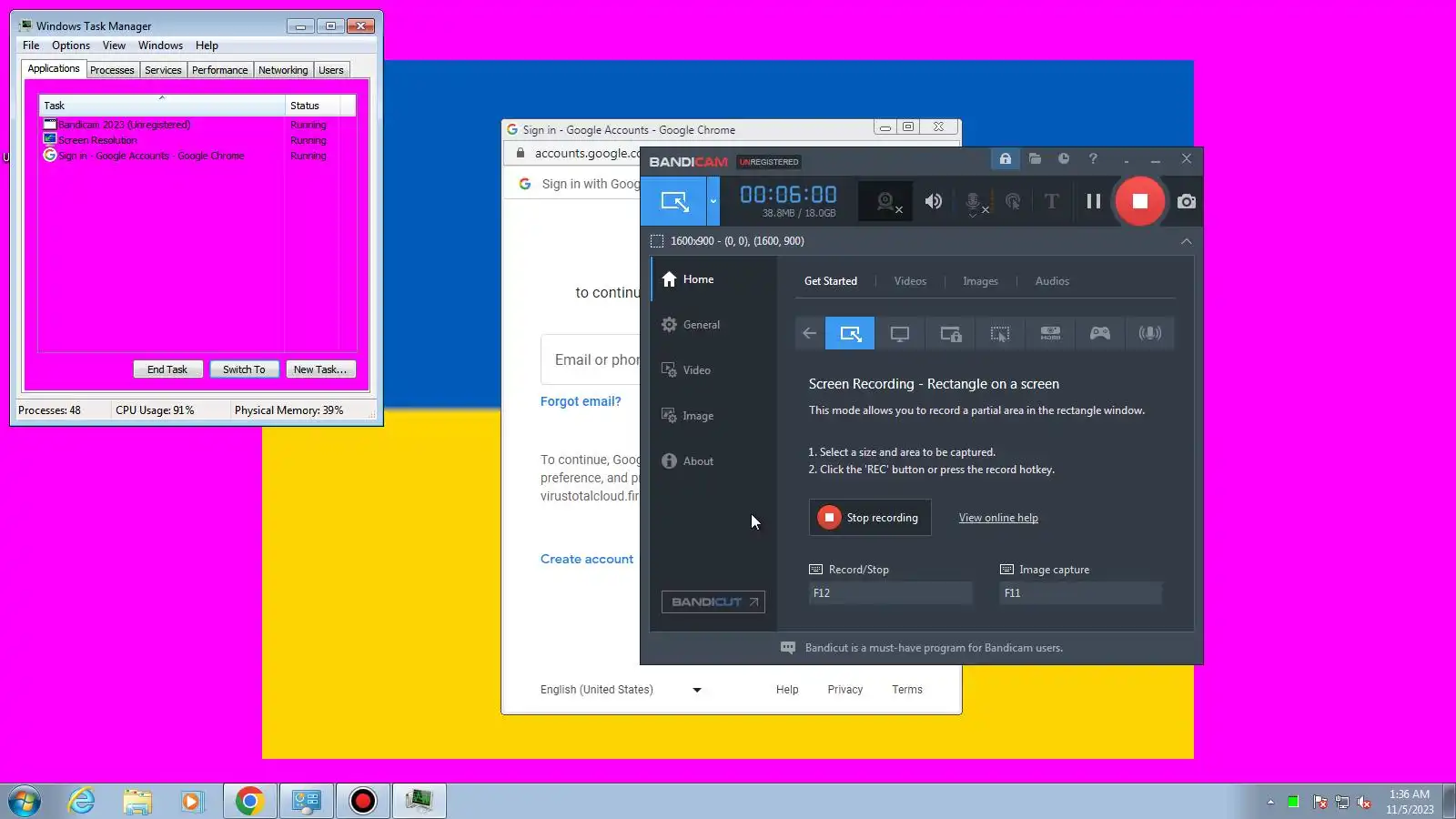Select Rectangle recording mode in Bandicam toolbar
The height and width of the screenshot is (819, 1456).
coord(674,201)
